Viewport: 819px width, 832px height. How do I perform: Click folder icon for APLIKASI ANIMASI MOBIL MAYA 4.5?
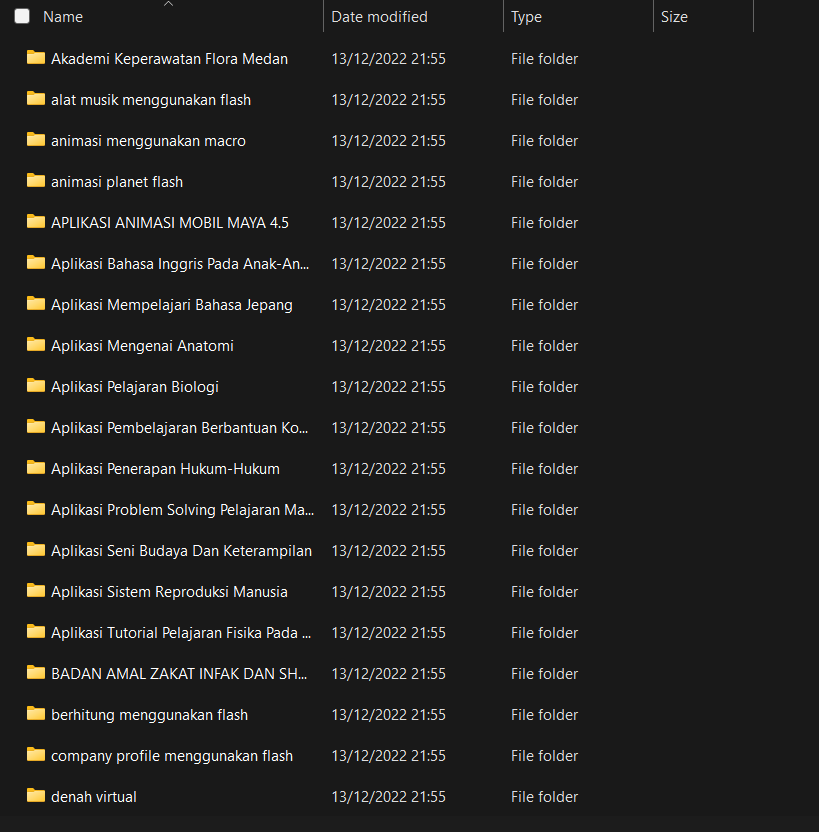pos(36,222)
